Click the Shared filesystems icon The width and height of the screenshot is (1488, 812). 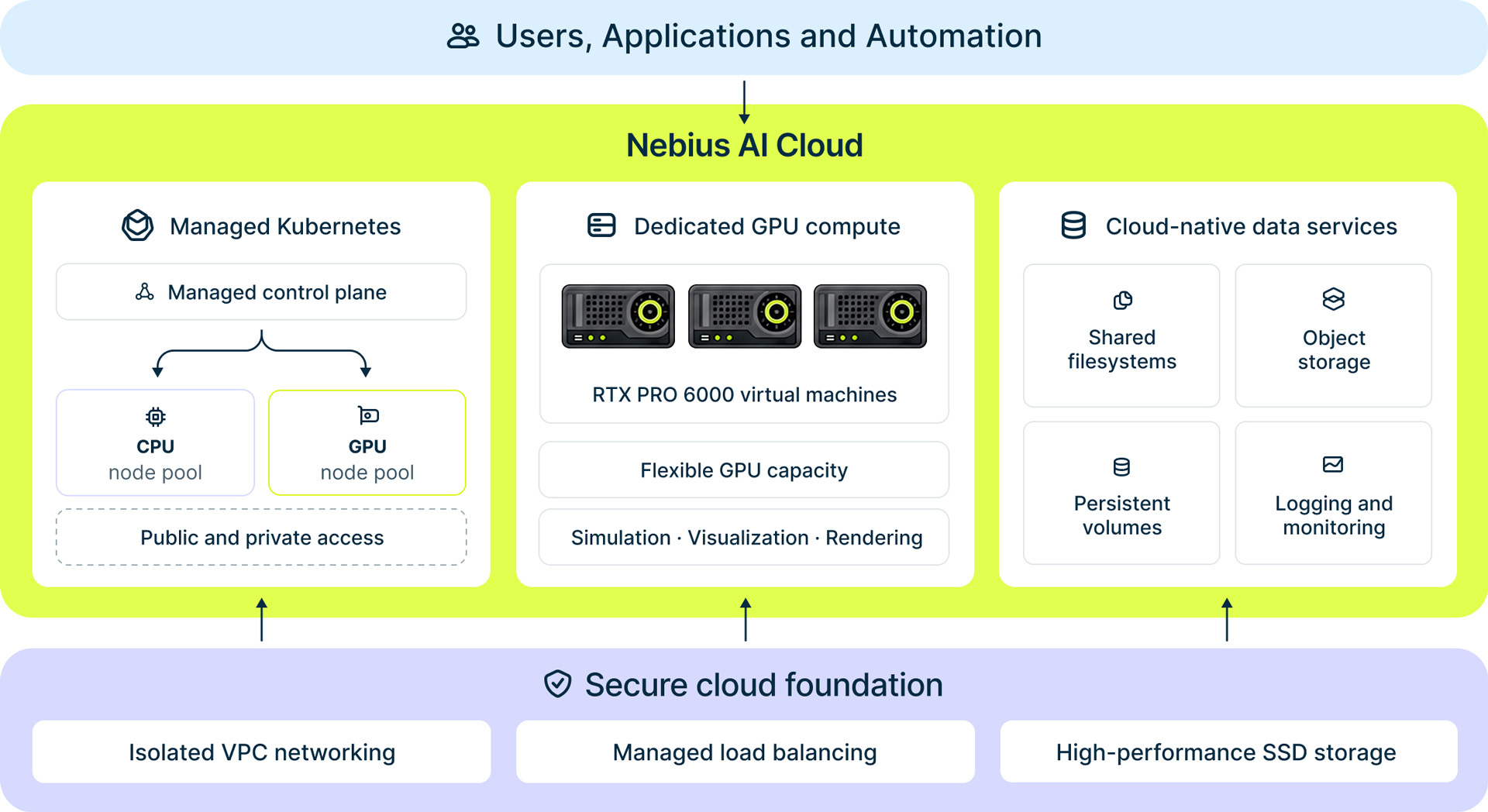pyautogui.click(x=1122, y=301)
